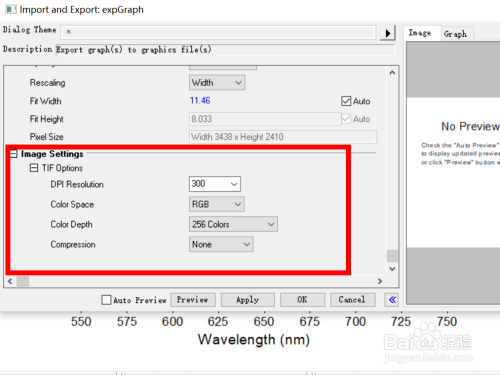
Task: Open the Dialog Theme arrow menu button
Action: [388, 33]
